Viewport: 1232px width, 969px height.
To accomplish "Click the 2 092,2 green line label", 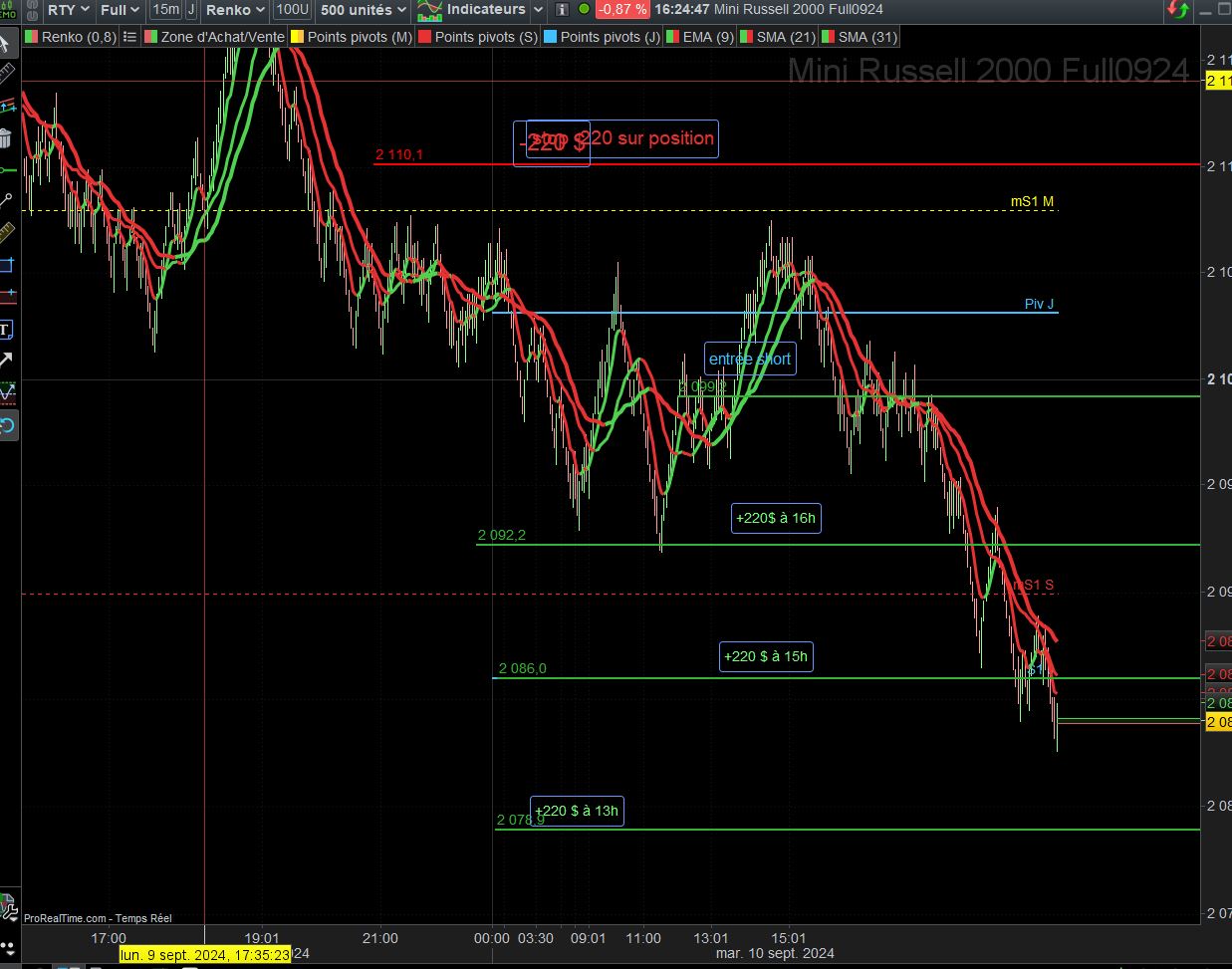I will click(502, 535).
